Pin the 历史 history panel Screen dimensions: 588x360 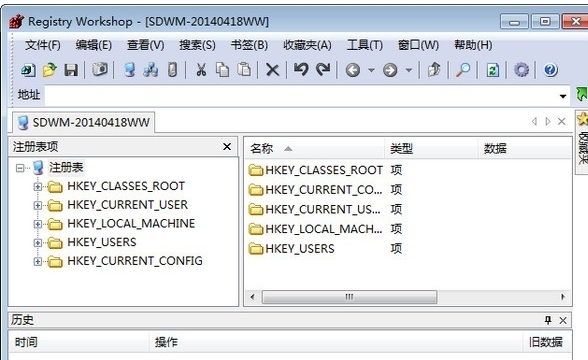pyautogui.click(x=548, y=320)
